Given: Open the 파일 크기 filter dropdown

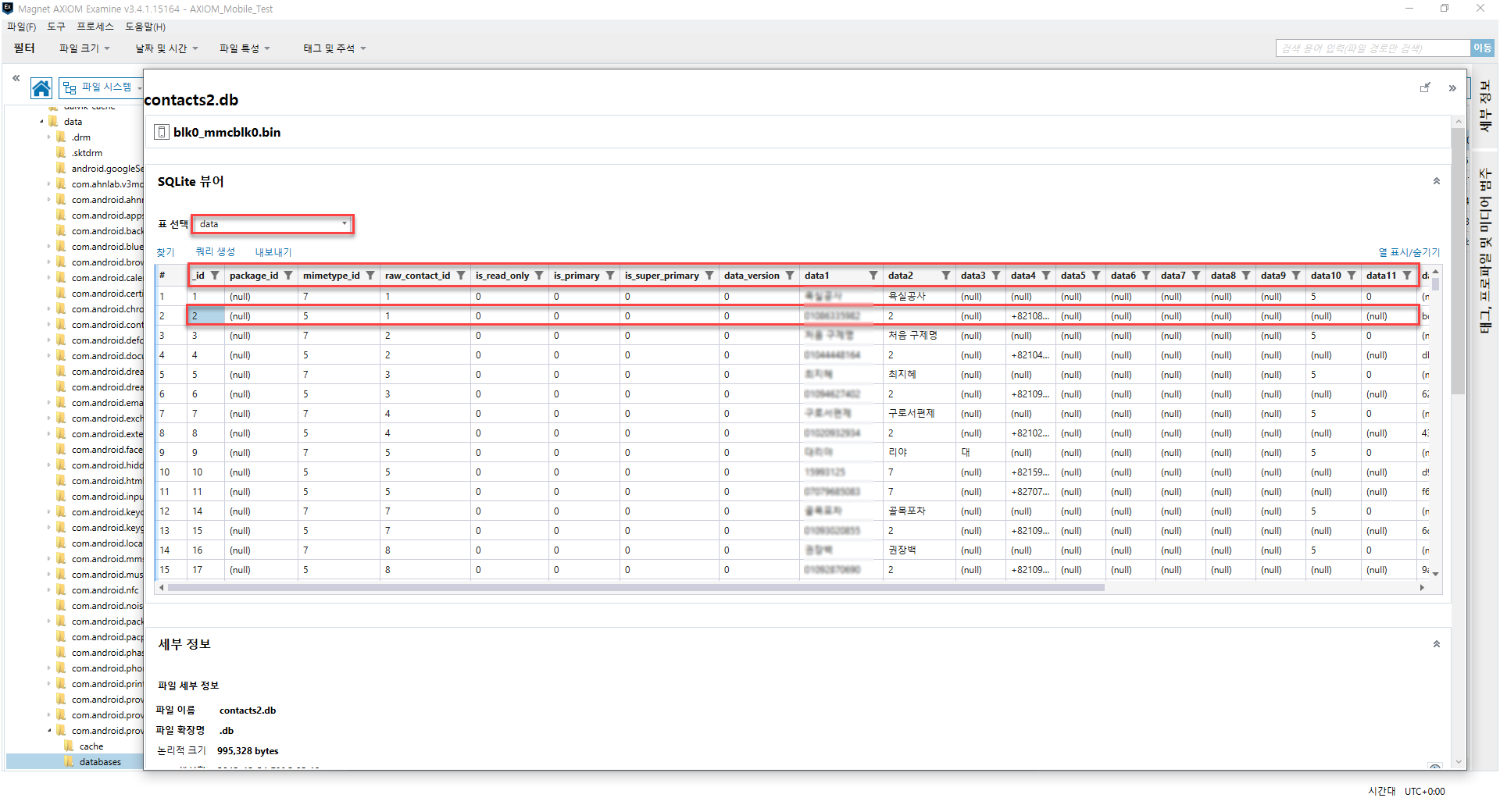Looking at the screenshot, I should click(84, 48).
